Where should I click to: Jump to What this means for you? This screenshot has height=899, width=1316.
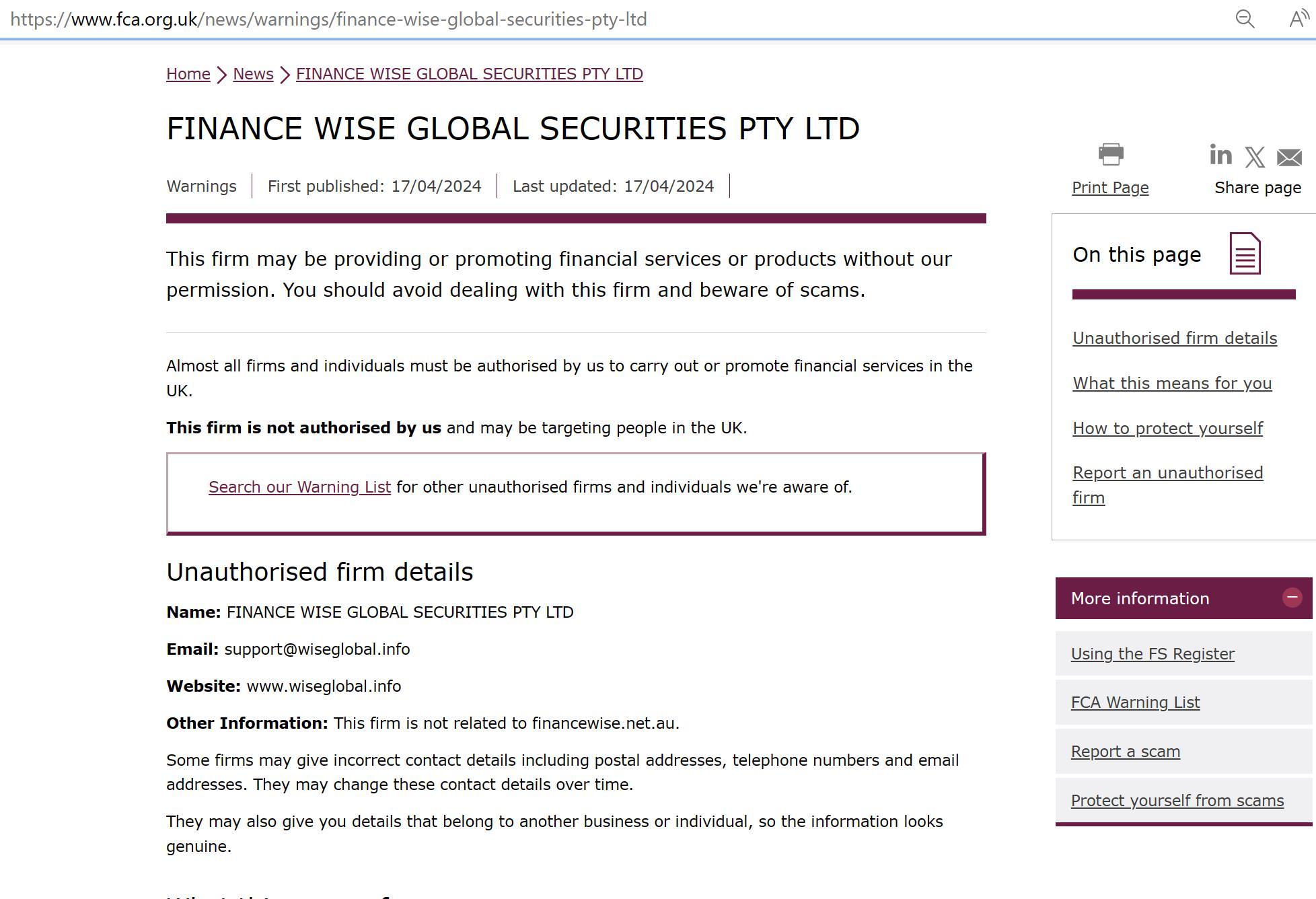(1172, 384)
